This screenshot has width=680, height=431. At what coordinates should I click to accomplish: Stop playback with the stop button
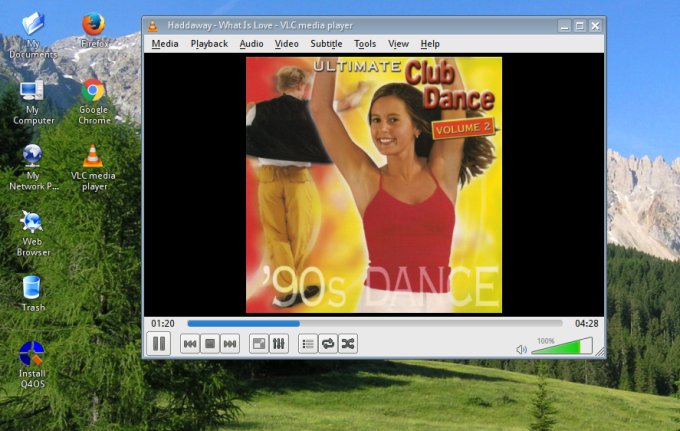point(210,344)
